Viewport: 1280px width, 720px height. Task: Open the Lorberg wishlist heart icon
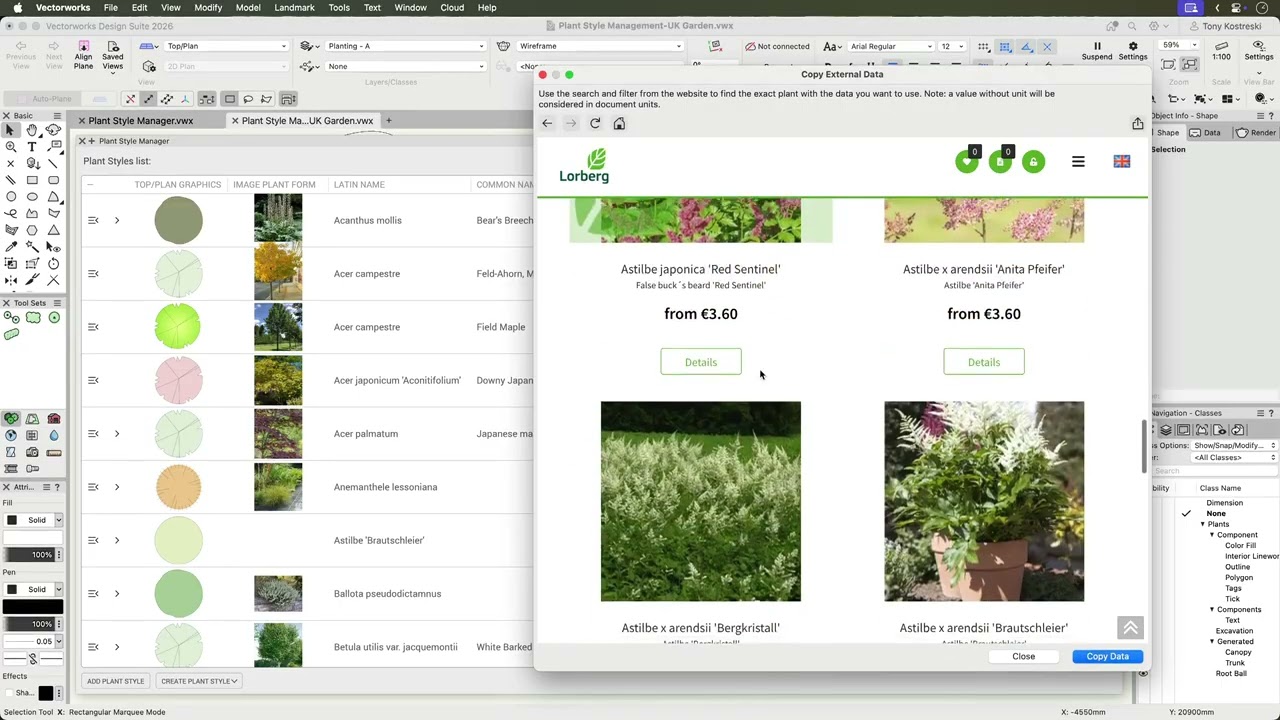tap(966, 162)
